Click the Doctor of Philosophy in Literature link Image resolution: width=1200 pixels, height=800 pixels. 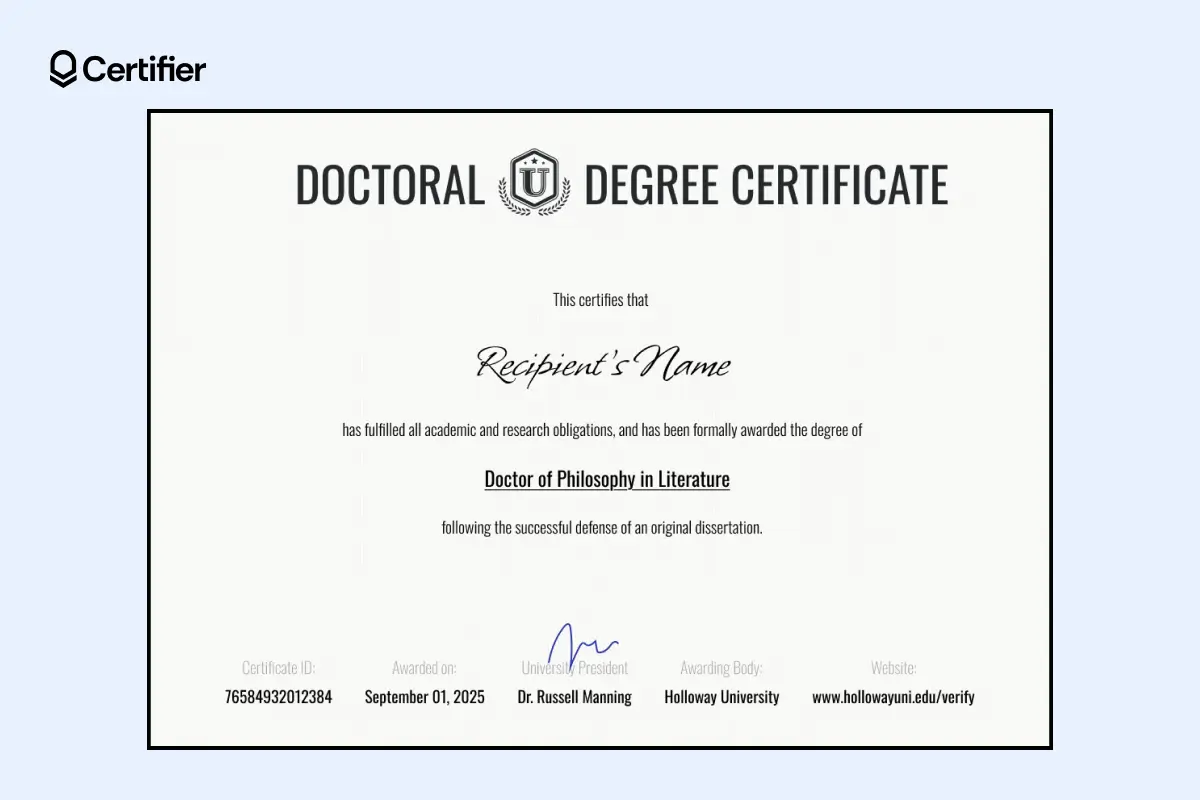click(x=606, y=479)
